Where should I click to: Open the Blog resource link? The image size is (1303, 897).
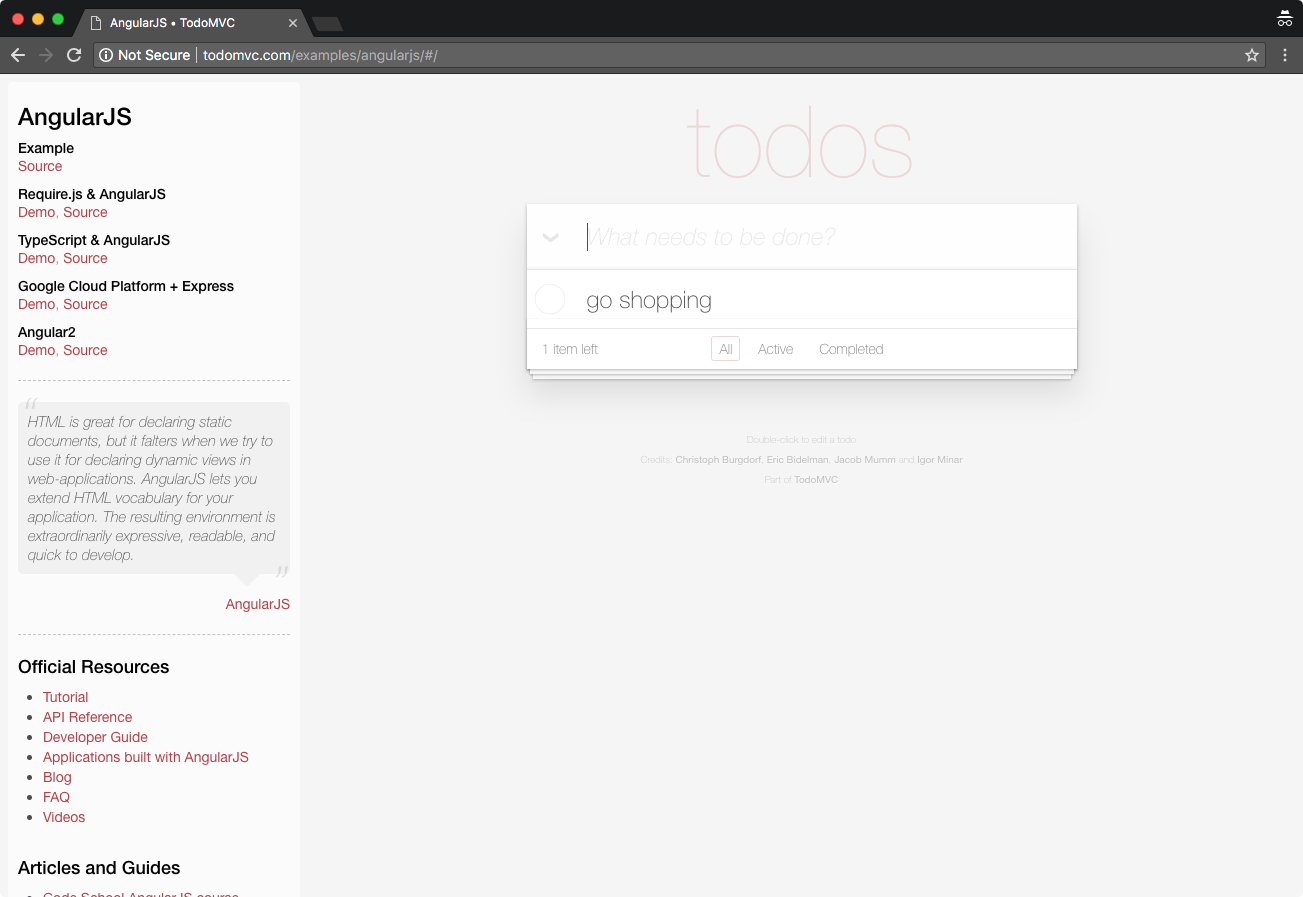(57, 777)
